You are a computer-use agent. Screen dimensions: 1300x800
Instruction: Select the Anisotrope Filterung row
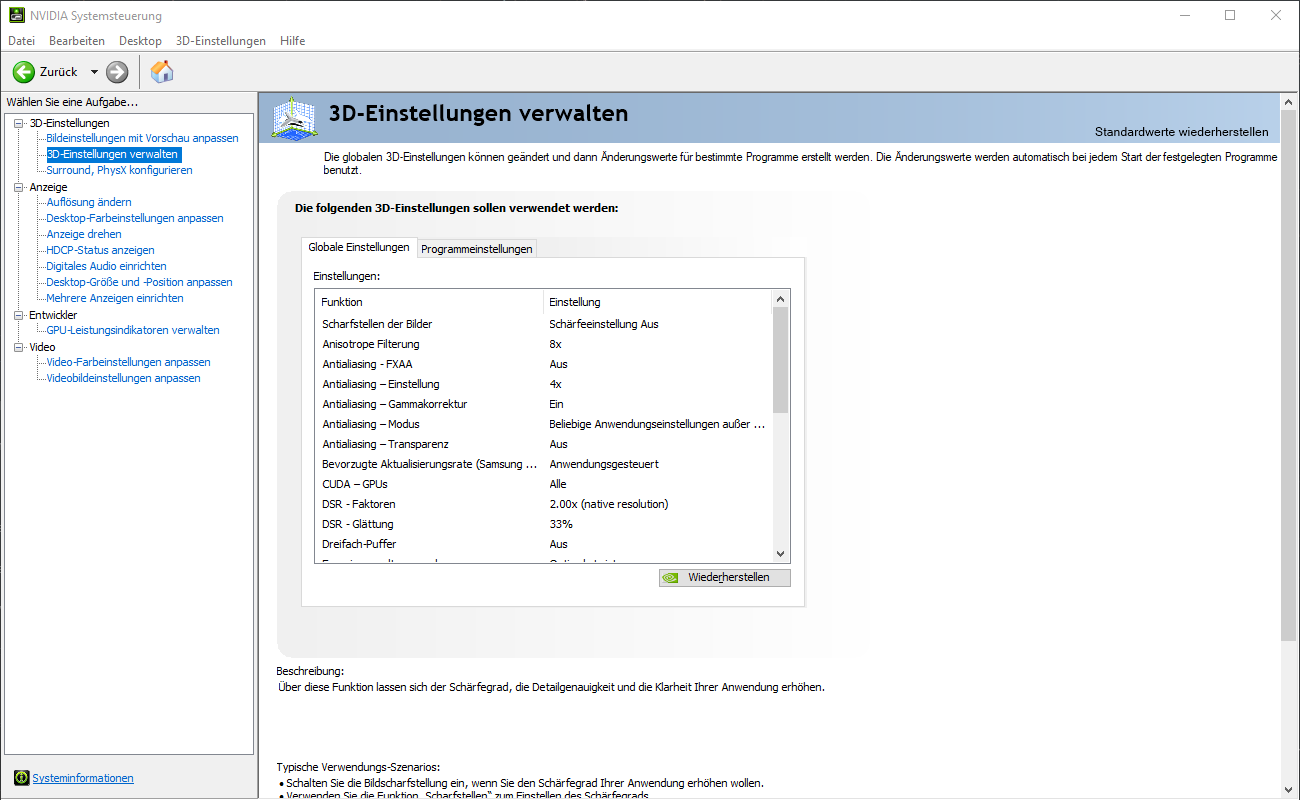click(544, 344)
